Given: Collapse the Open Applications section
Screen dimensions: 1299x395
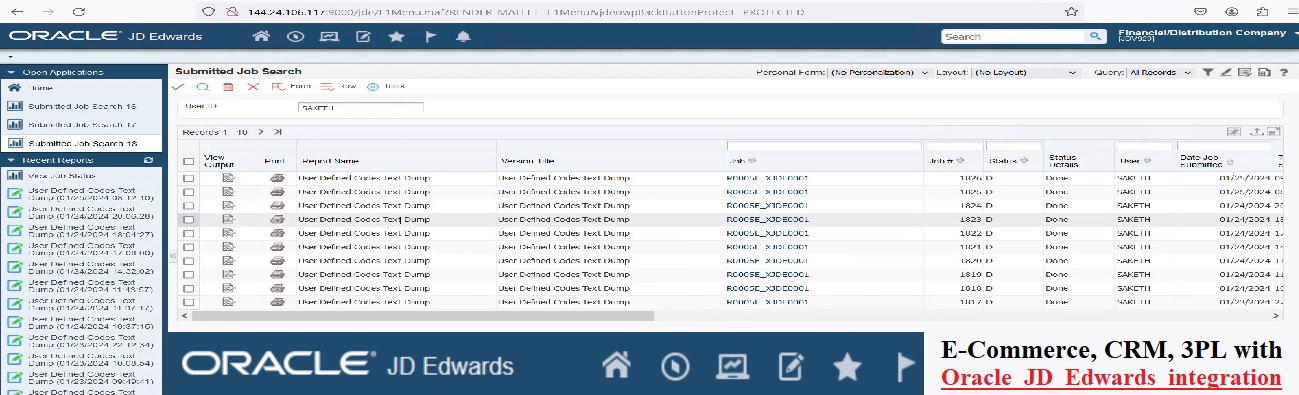Looking at the screenshot, I should [11, 72].
